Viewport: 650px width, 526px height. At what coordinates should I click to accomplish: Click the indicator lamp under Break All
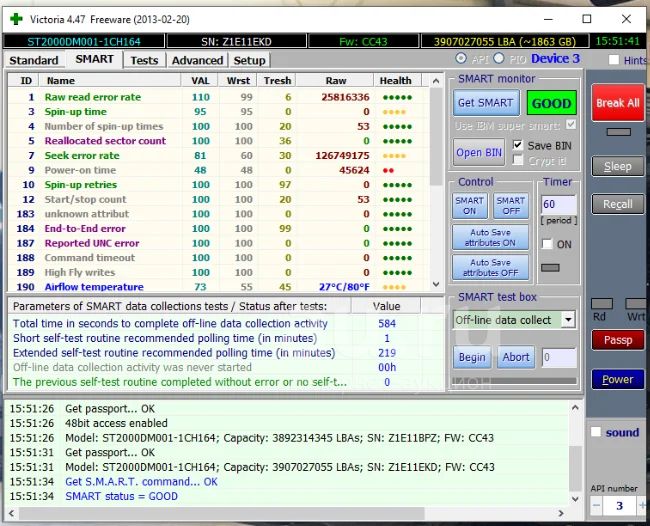(x=618, y=132)
